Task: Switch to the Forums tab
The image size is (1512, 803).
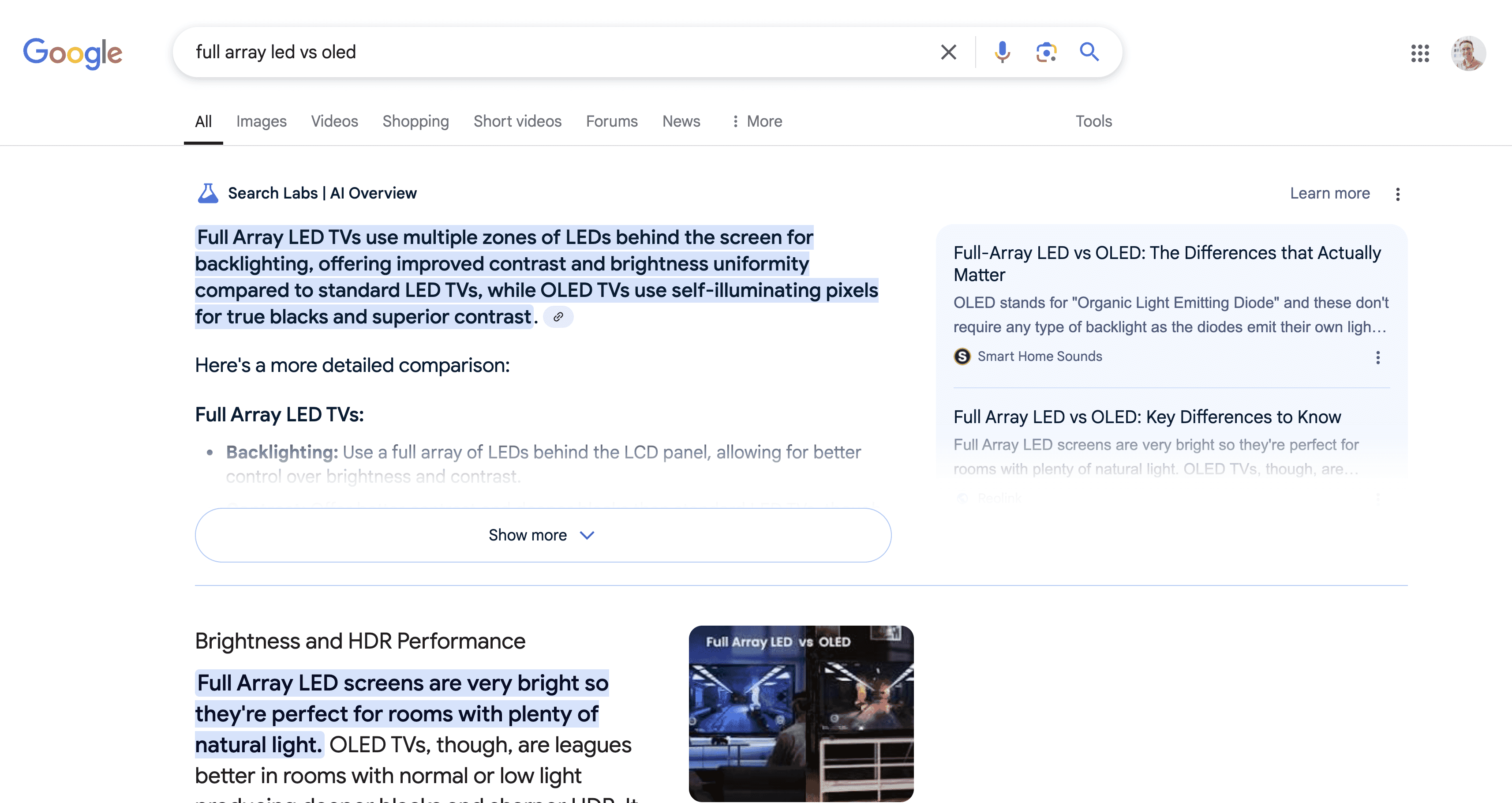Action: tap(611, 121)
